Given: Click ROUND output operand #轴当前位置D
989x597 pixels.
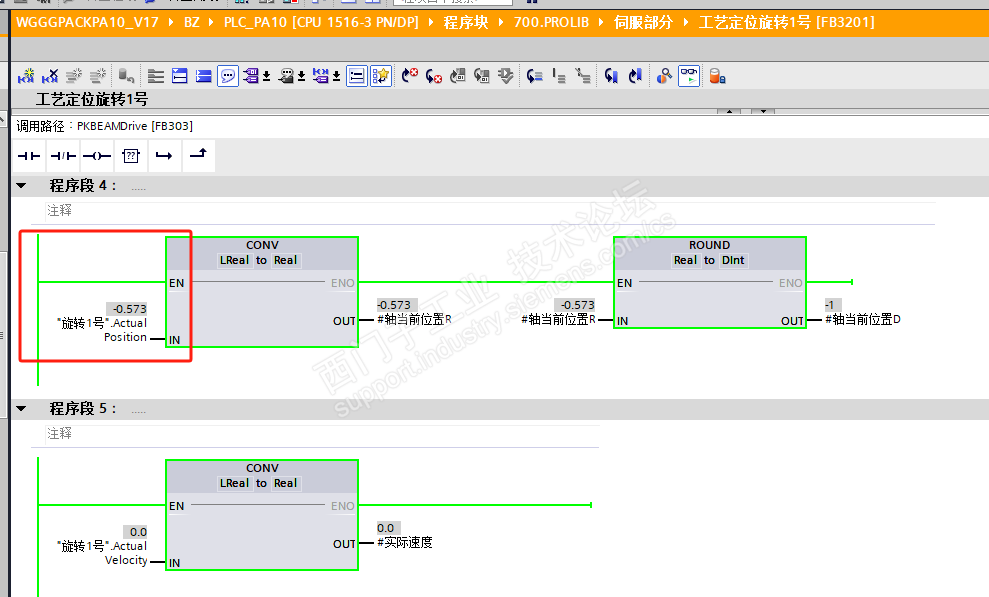Looking at the screenshot, I should 863,320.
